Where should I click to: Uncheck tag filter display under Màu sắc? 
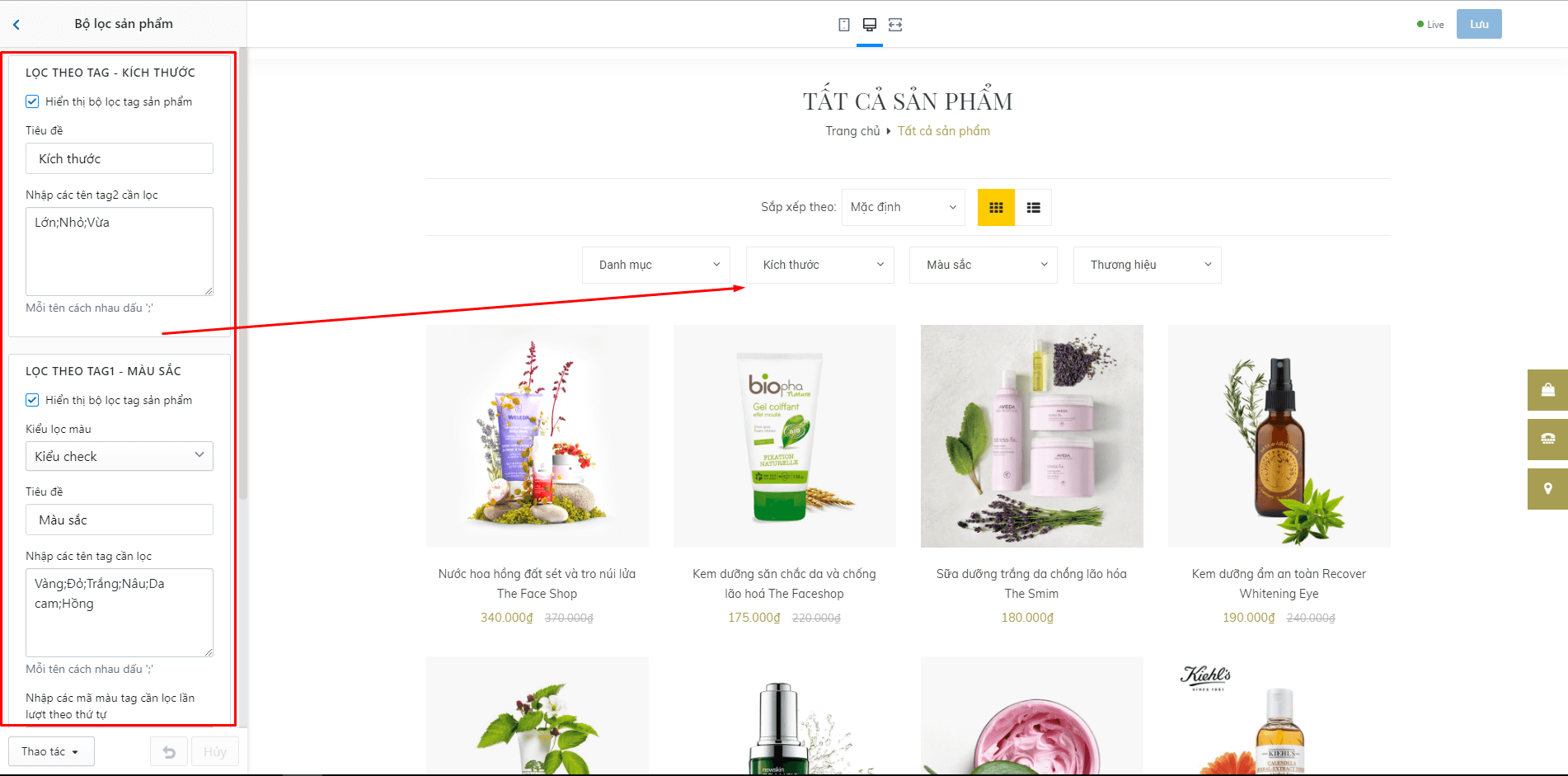(32, 400)
